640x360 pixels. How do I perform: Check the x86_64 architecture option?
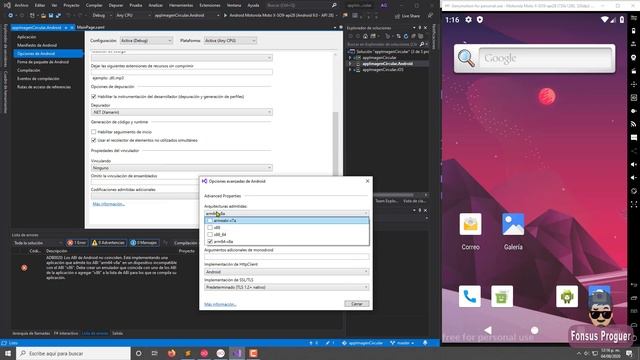210,234
